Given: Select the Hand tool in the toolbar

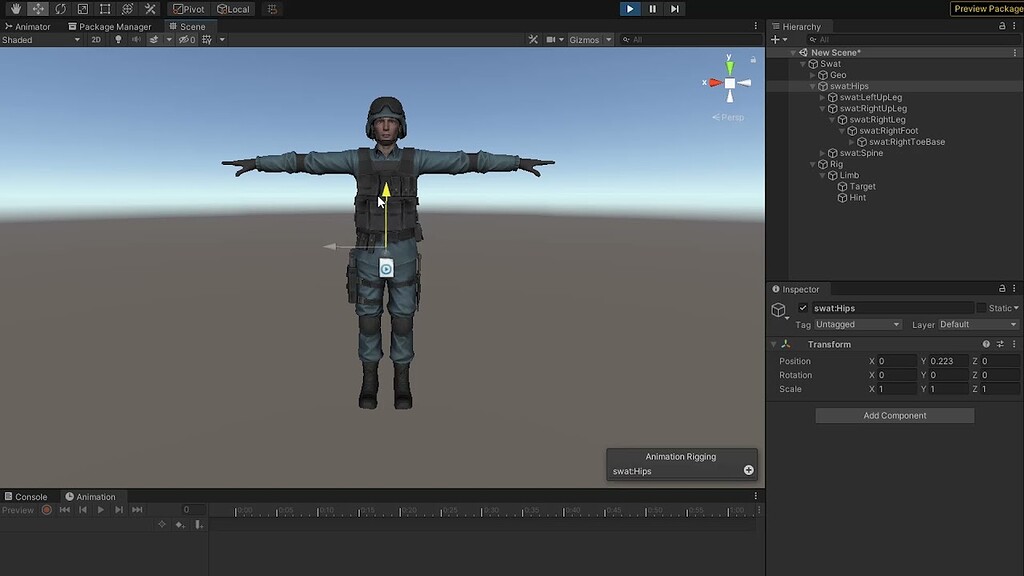Looking at the screenshot, I should pos(15,9).
